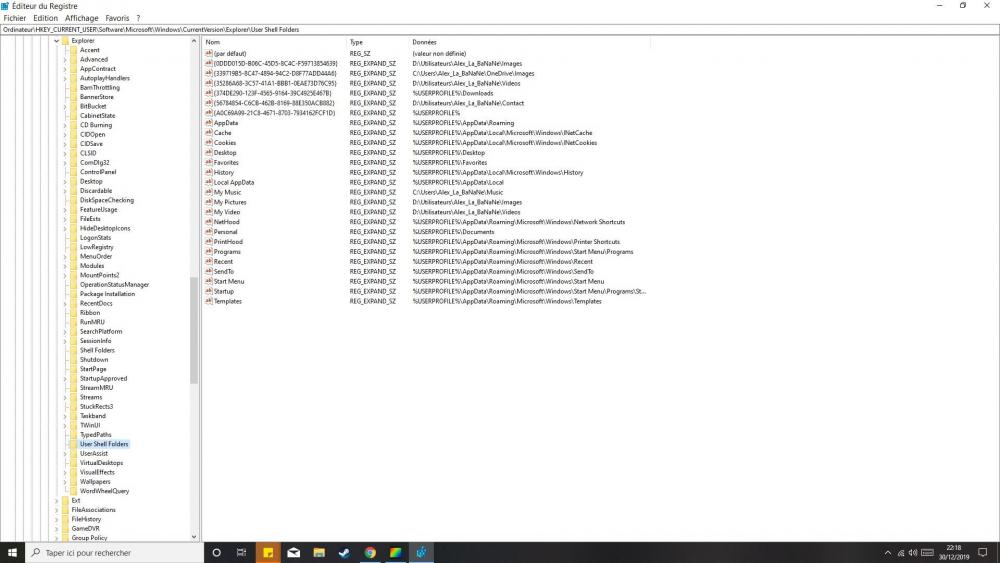Click the Registry Editor taskbar icon
1000x563 pixels.
click(x=421, y=553)
